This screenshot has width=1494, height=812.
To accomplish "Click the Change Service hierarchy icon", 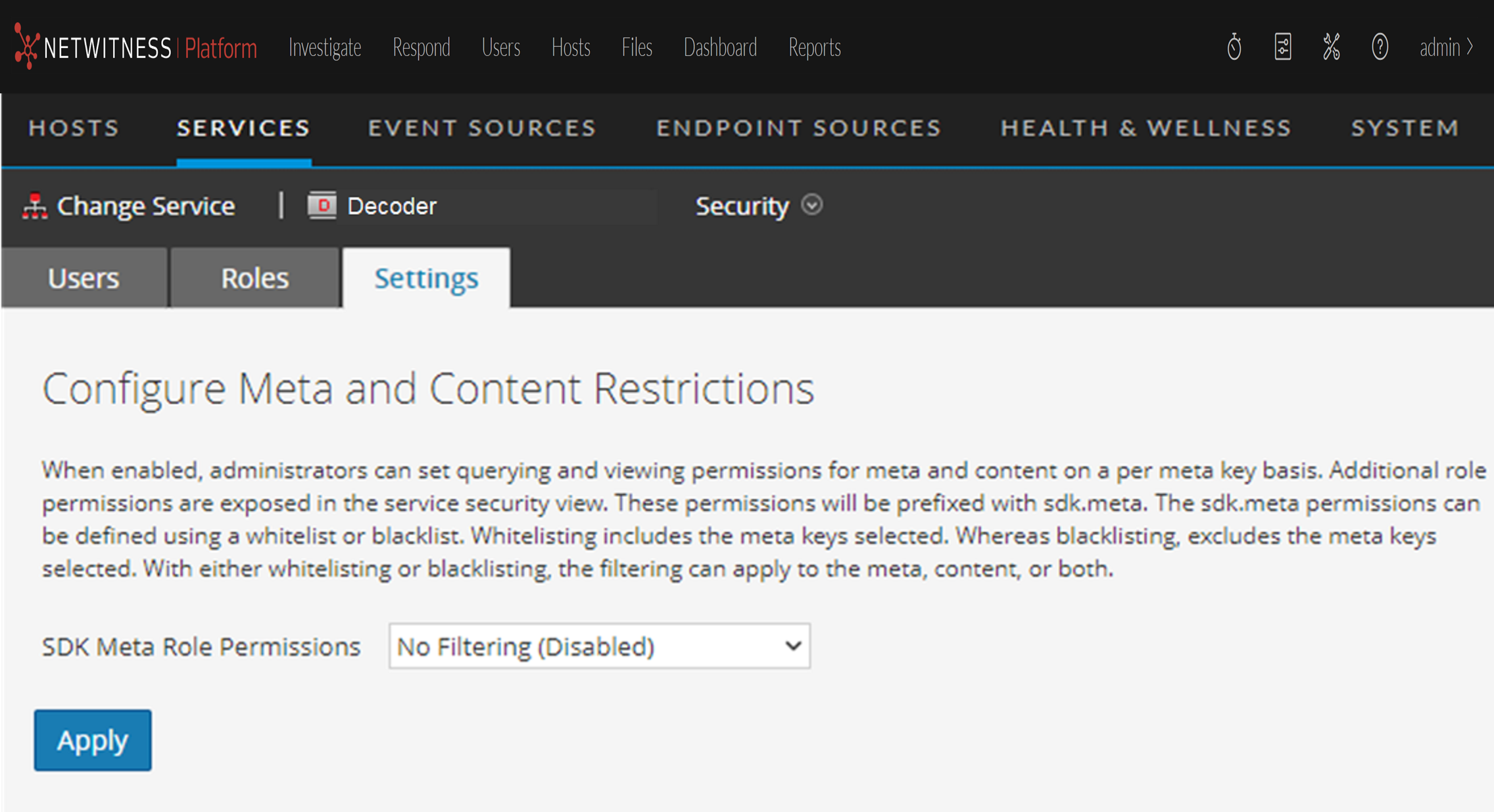I will tap(35, 206).
